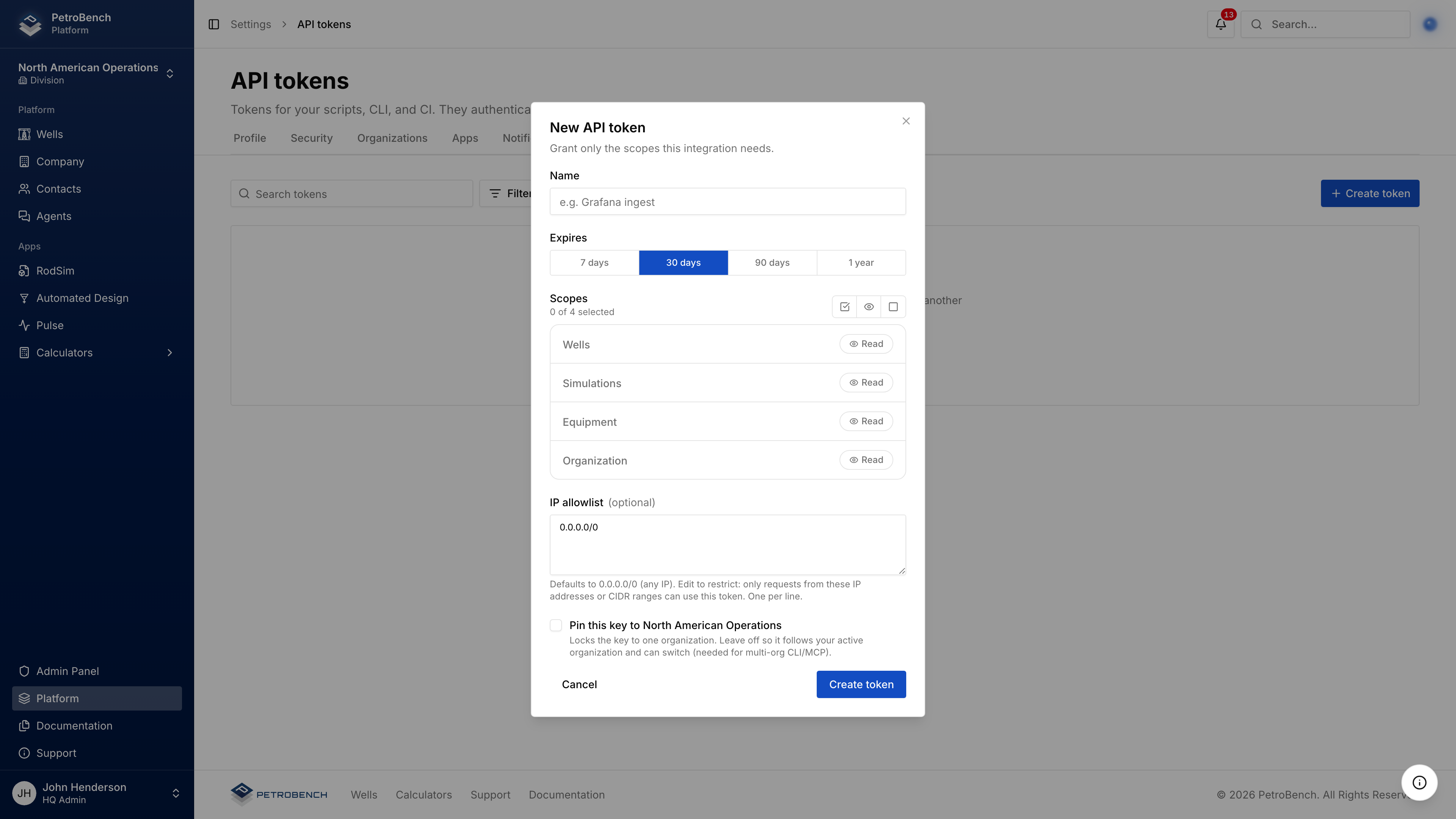This screenshot has width=1456, height=819.
Task: Expand Calculators submenu
Action: pyautogui.click(x=97, y=353)
